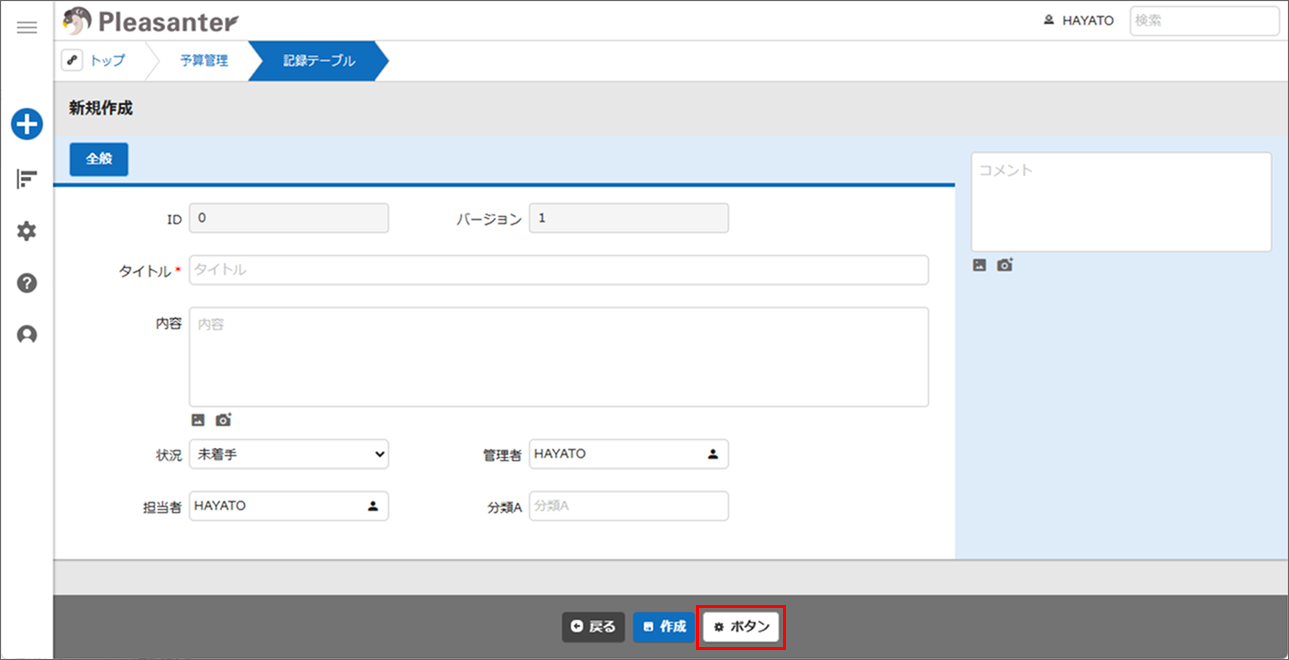
Task: Open 記録テーブル breadcrumb
Action: [x=319, y=61]
